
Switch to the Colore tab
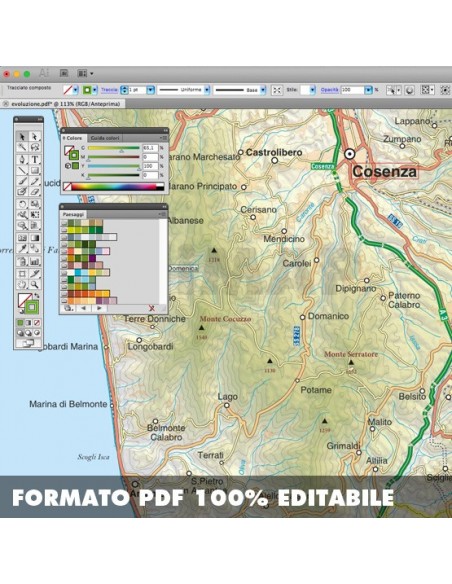click(74, 138)
